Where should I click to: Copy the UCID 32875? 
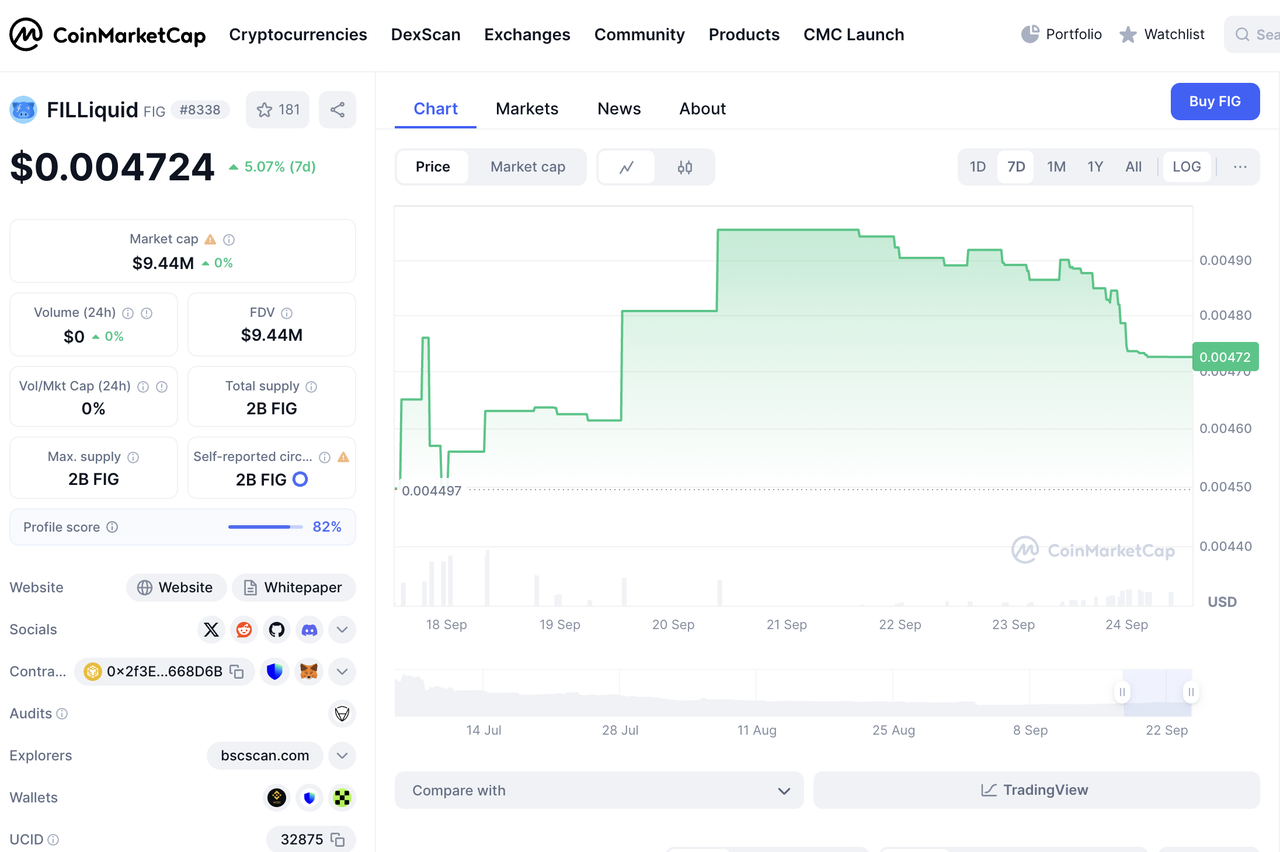point(338,840)
